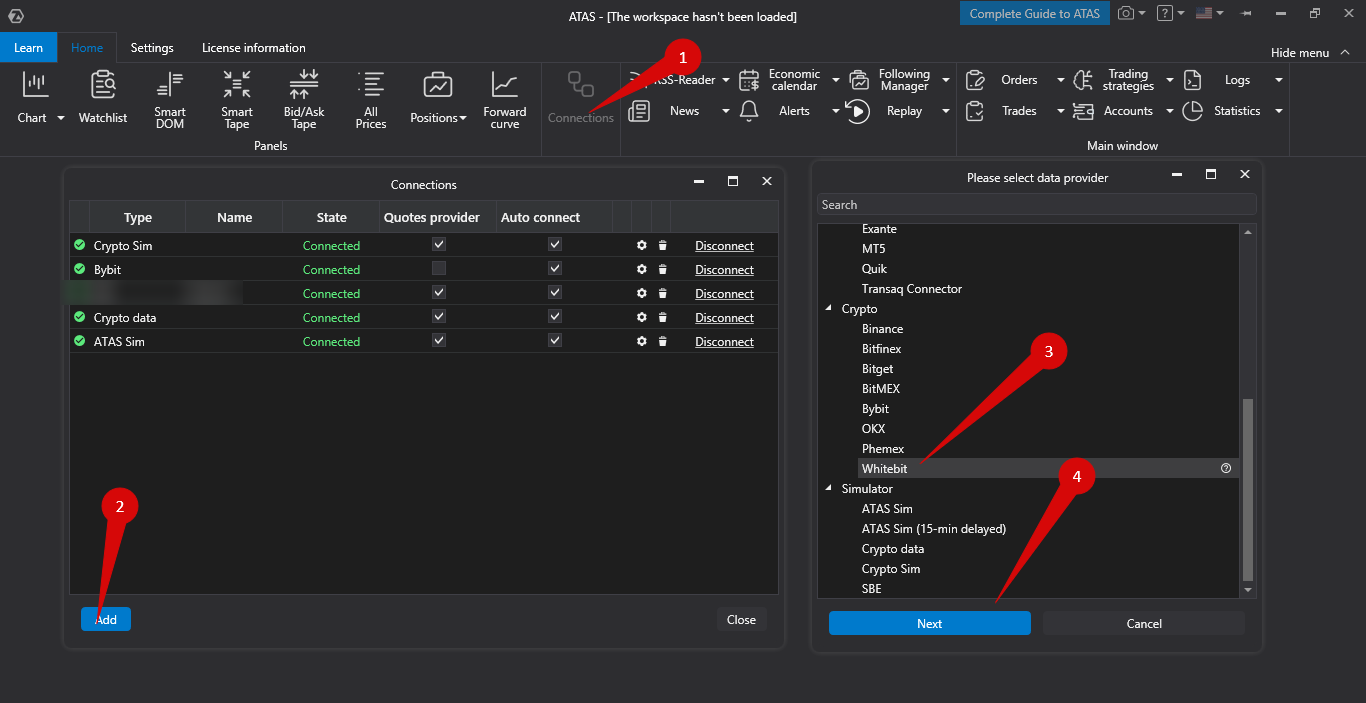Open settings gear for Crypto Sim connection

pyautogui.click(x=642, y=245)
